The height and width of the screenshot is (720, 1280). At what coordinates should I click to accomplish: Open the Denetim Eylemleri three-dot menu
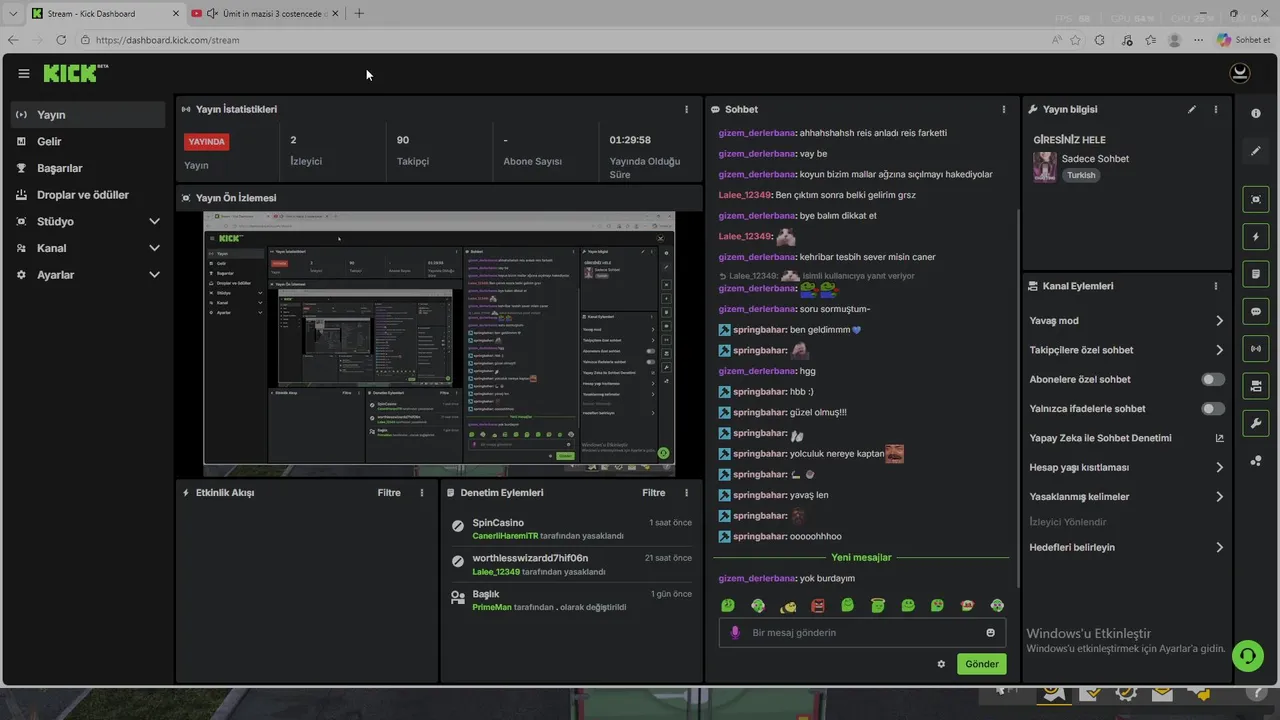pyautogui.click(x=686, y=493)
